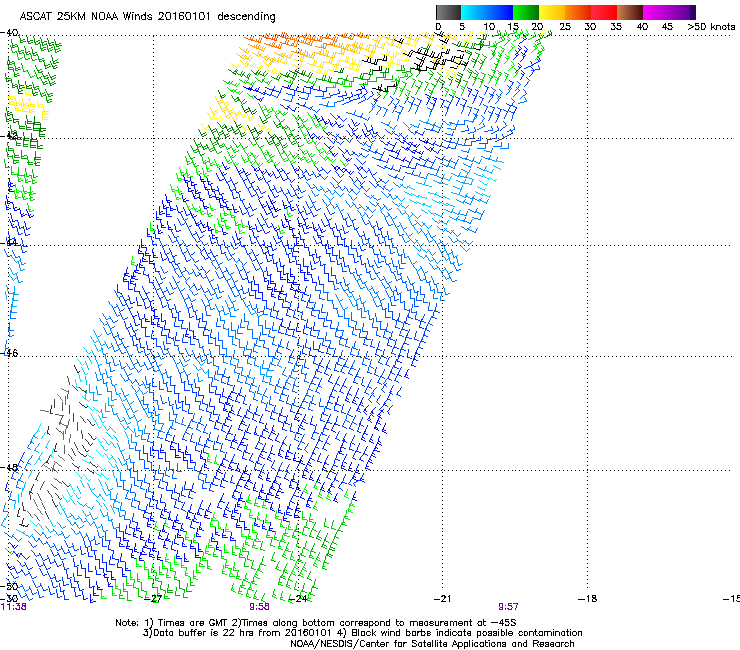Click the 'NOAA/NESDIS/Center for Satellite Applications and Research' credit

(432, 644)
